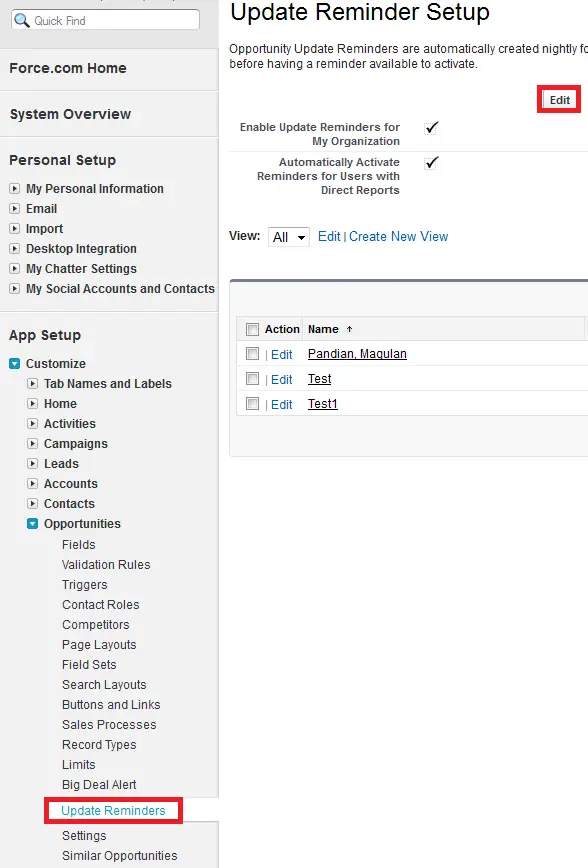Click the Name column sort arrow
The image size is (588, 868).
click(349, 329)
